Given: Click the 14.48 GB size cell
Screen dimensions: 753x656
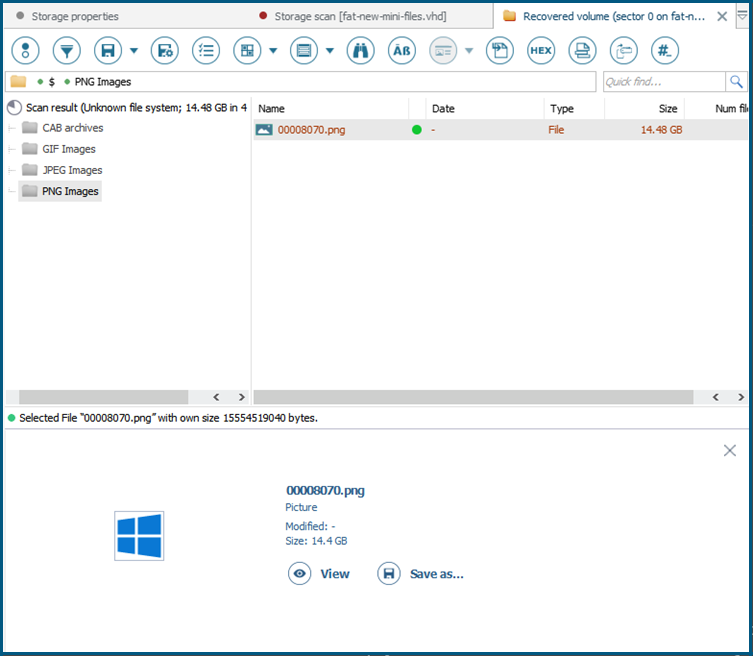Looking at the screenshot, I should click(x=661, y=130).
